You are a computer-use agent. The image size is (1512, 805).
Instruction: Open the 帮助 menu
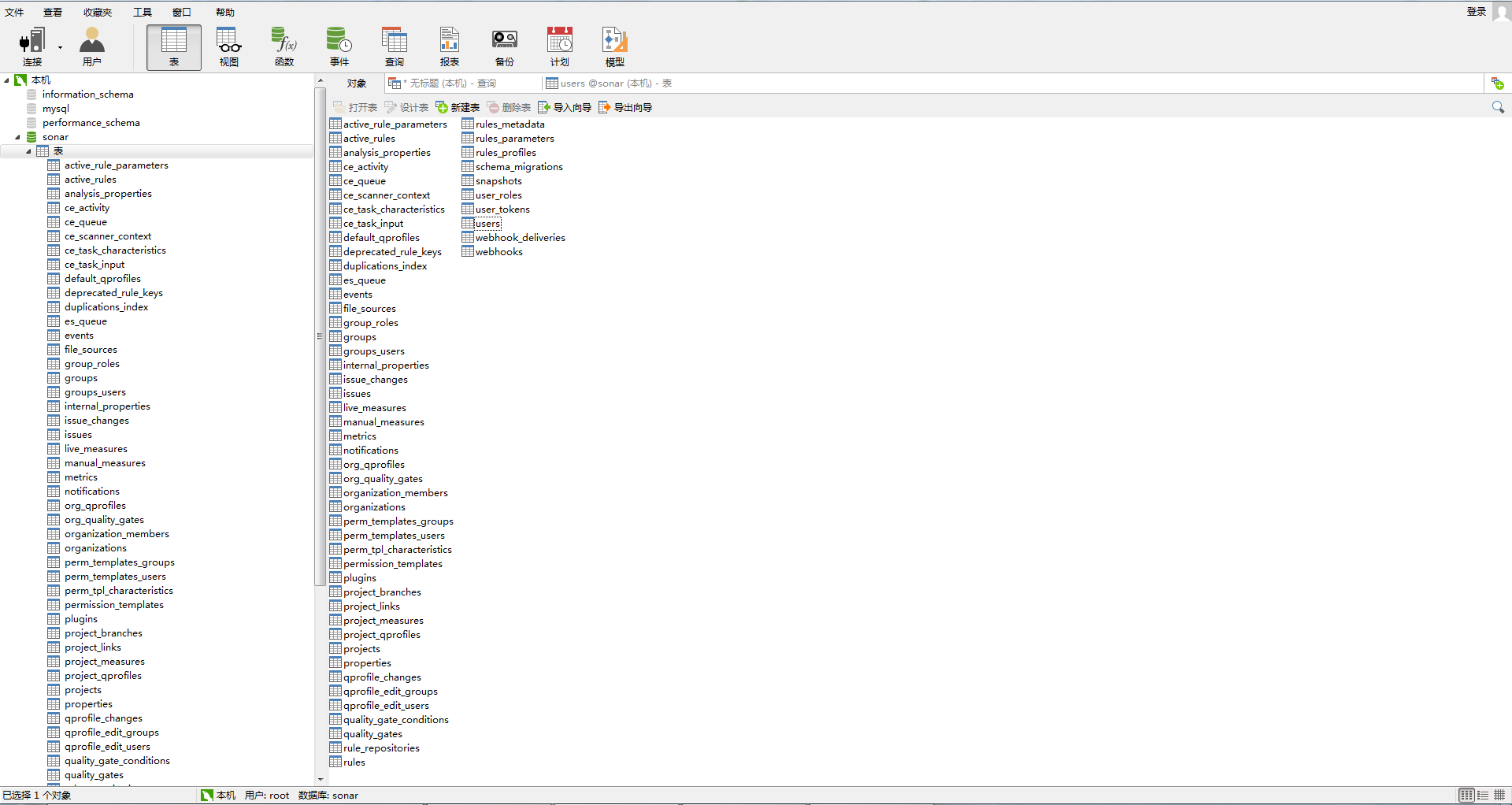(225, 12)
